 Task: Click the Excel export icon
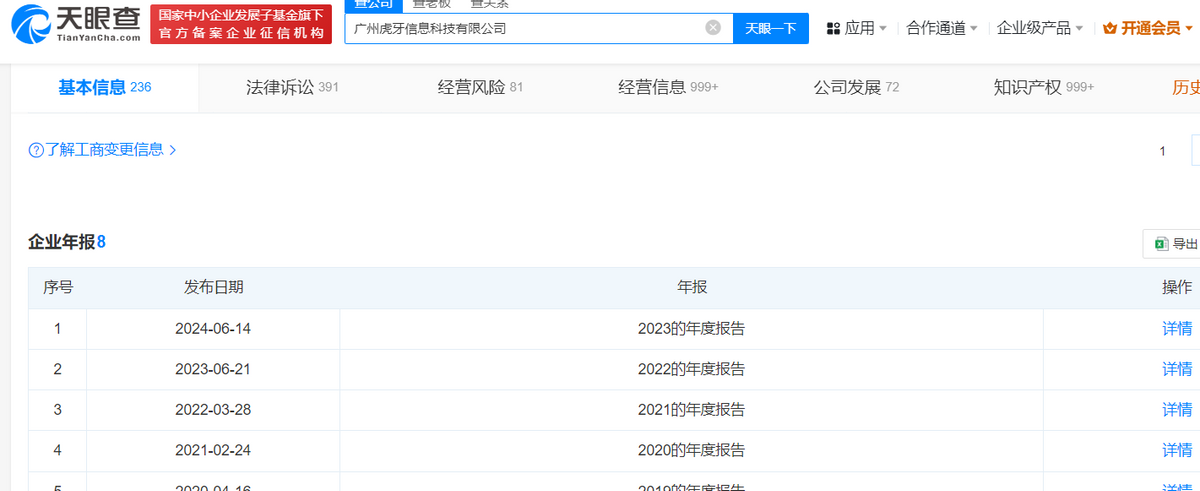point(1161,244)
